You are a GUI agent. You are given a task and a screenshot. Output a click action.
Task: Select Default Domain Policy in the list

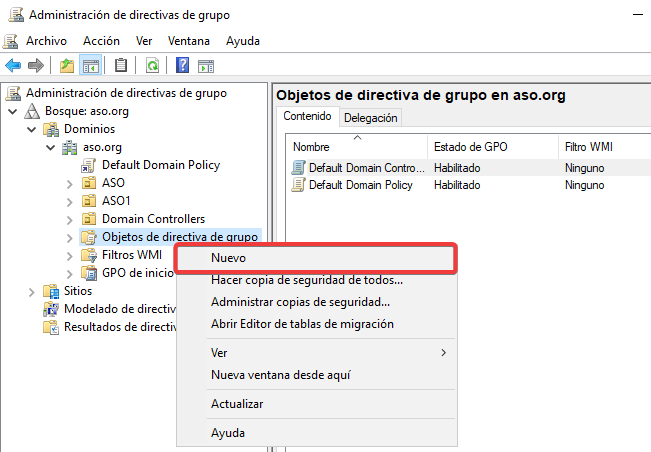(x=360, y=185)
